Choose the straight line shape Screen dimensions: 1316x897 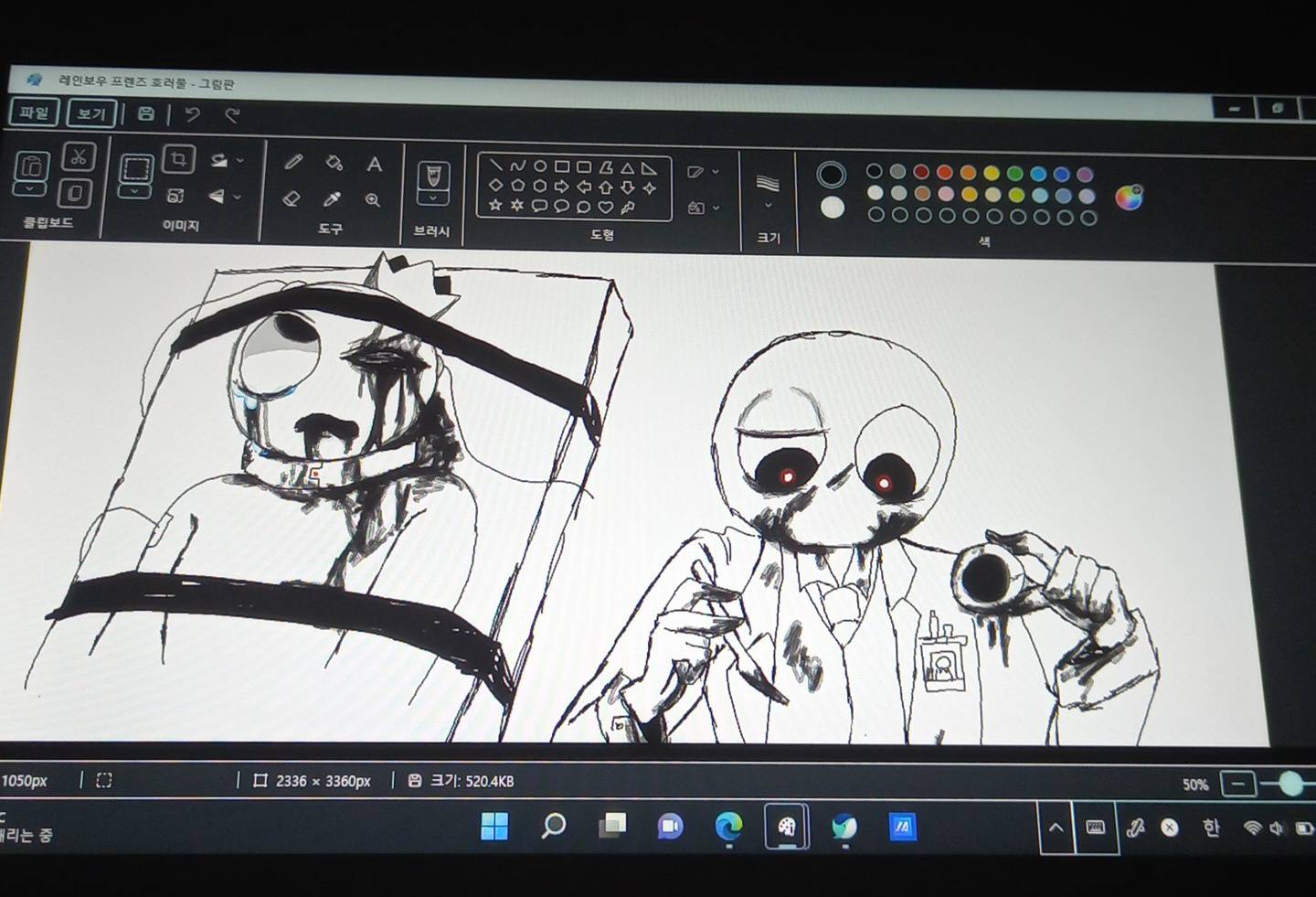point(495,166)
